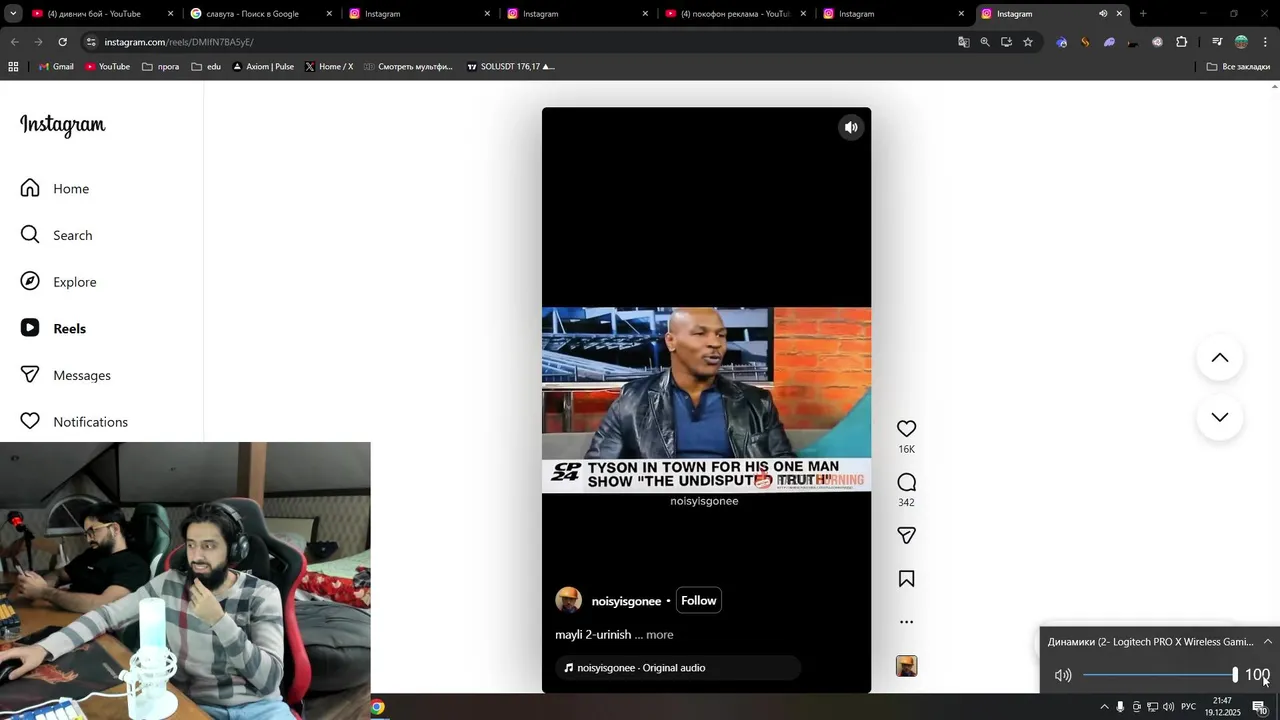Save the reel with bookmark icon
Image resolution: width=1280 pixels, height=720 pixels.
(906, 578)
